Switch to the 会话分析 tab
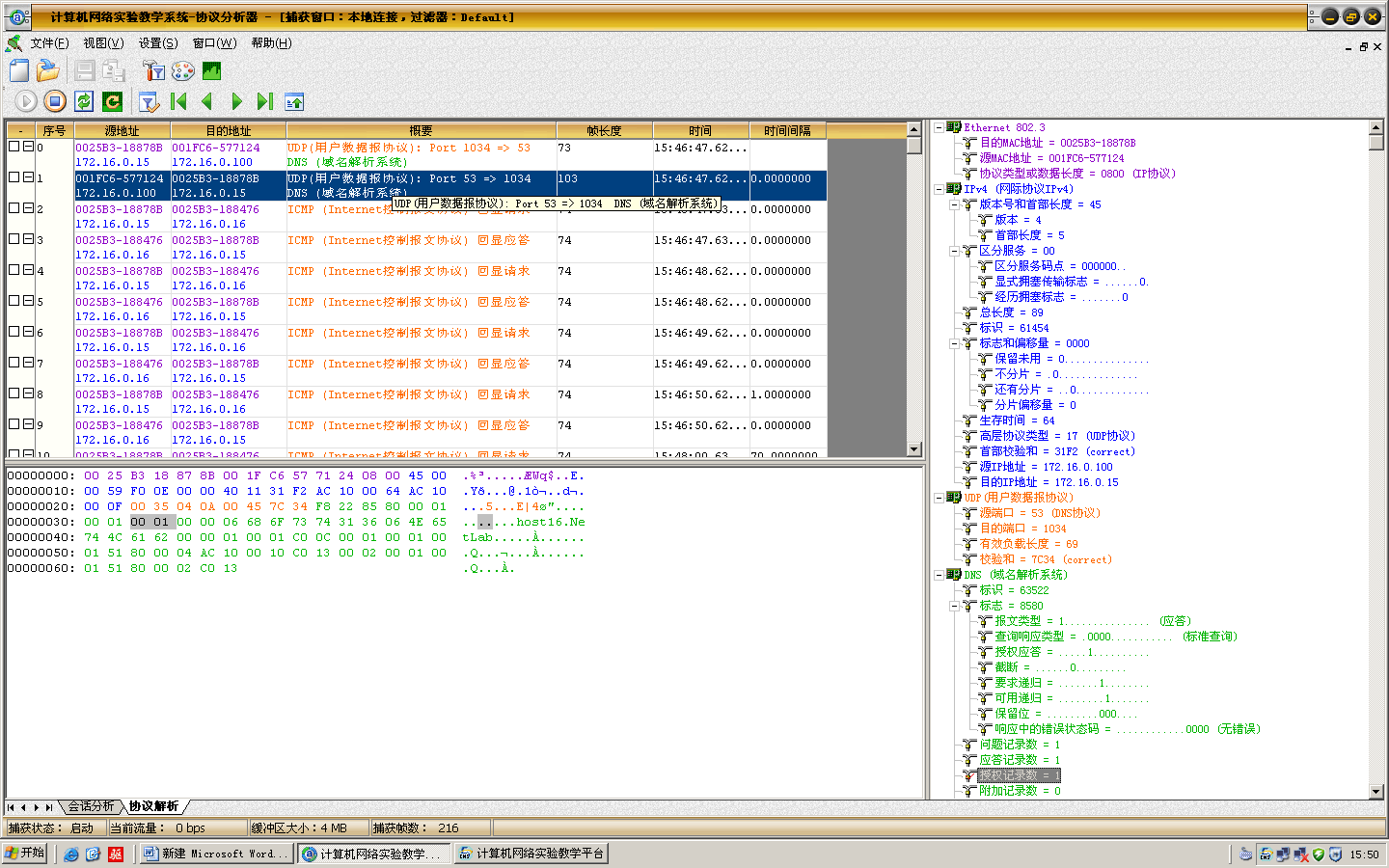This screenshot has height=868, width=1389. 91,806
